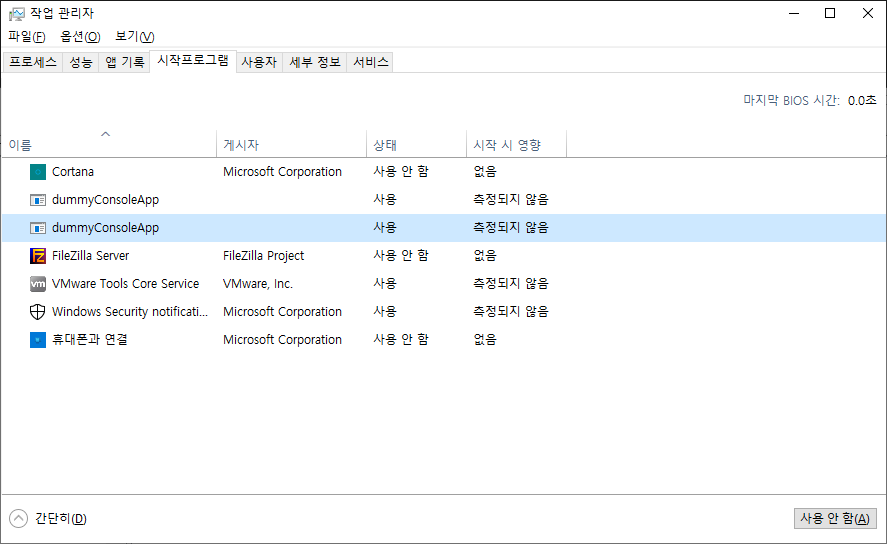Collapse view with the 간단히 arrow icon
Viewport: 887px width, 544px height.
pyautogui.click(x=19, y=519)
